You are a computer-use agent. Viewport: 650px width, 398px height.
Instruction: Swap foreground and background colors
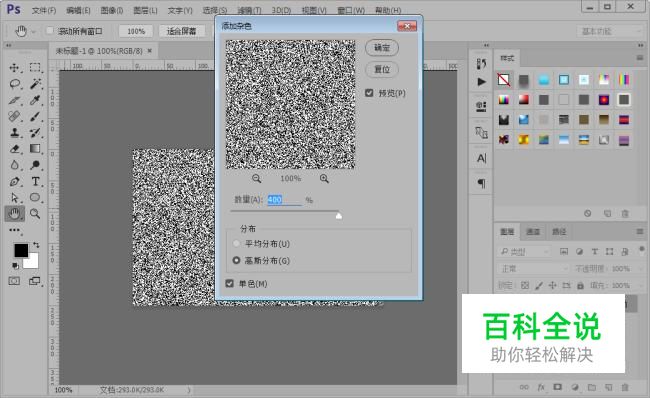tap(36, 245)
